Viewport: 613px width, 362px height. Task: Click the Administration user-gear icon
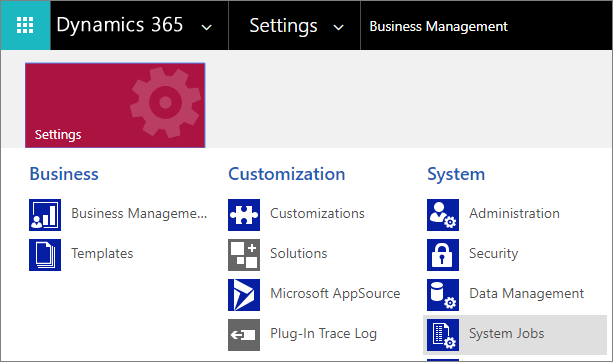443,215
